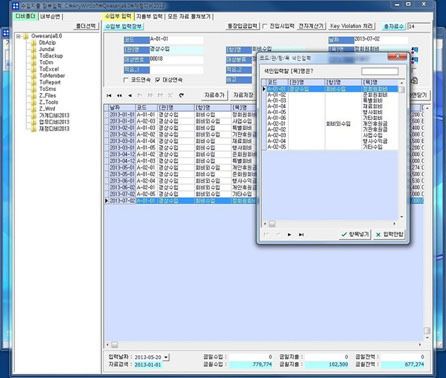Open the 전자계산기 calculator button
The image size is (446, 378).
click(x=311, y=26)
